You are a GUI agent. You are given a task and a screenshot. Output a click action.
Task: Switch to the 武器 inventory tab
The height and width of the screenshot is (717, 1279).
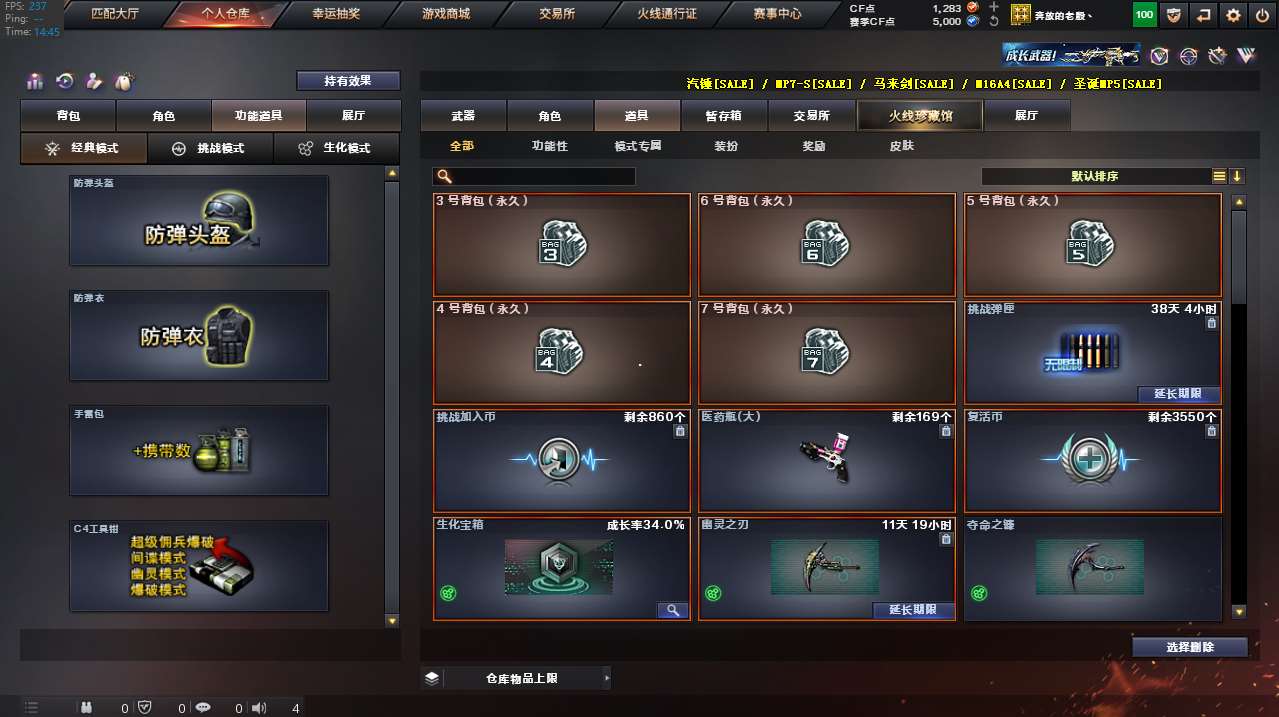click(463, 116)
